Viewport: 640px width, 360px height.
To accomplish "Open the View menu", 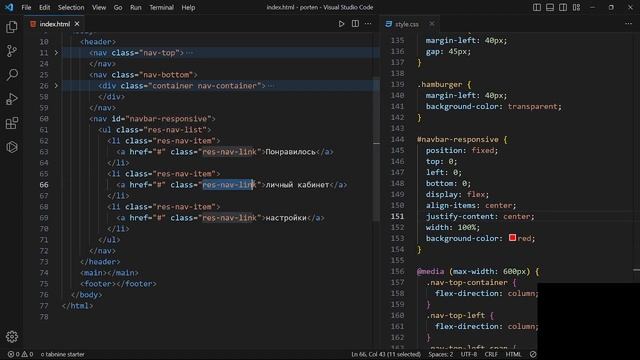I will [x=99, y=7].
